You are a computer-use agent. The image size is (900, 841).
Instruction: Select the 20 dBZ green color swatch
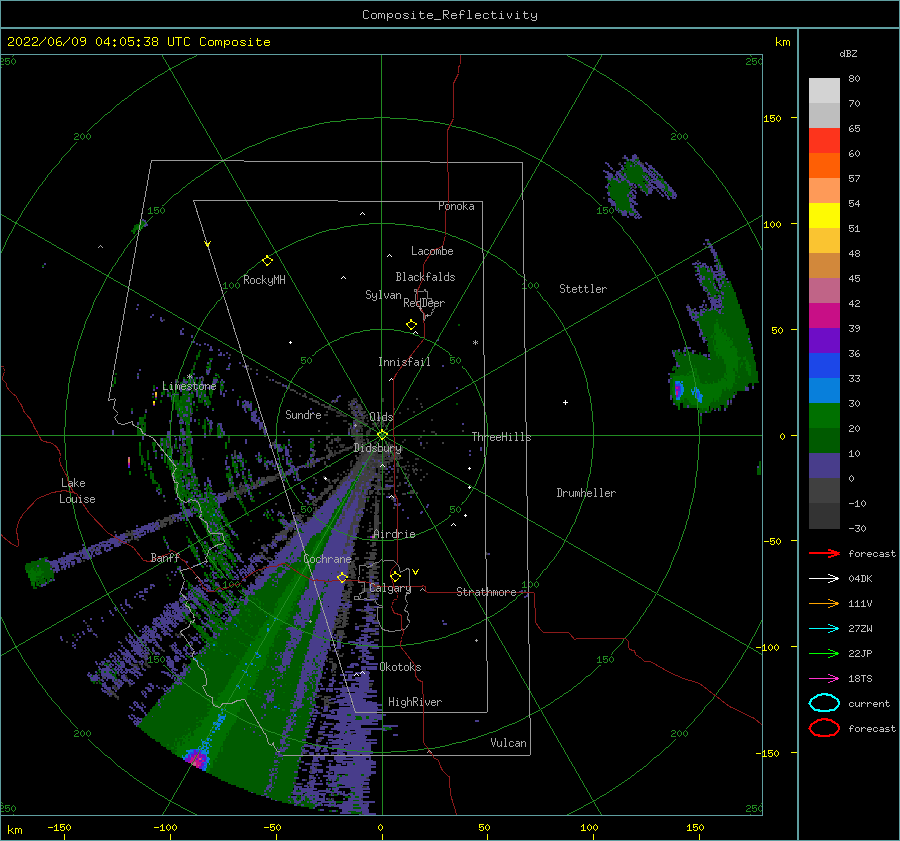click(x=824, y=416)
